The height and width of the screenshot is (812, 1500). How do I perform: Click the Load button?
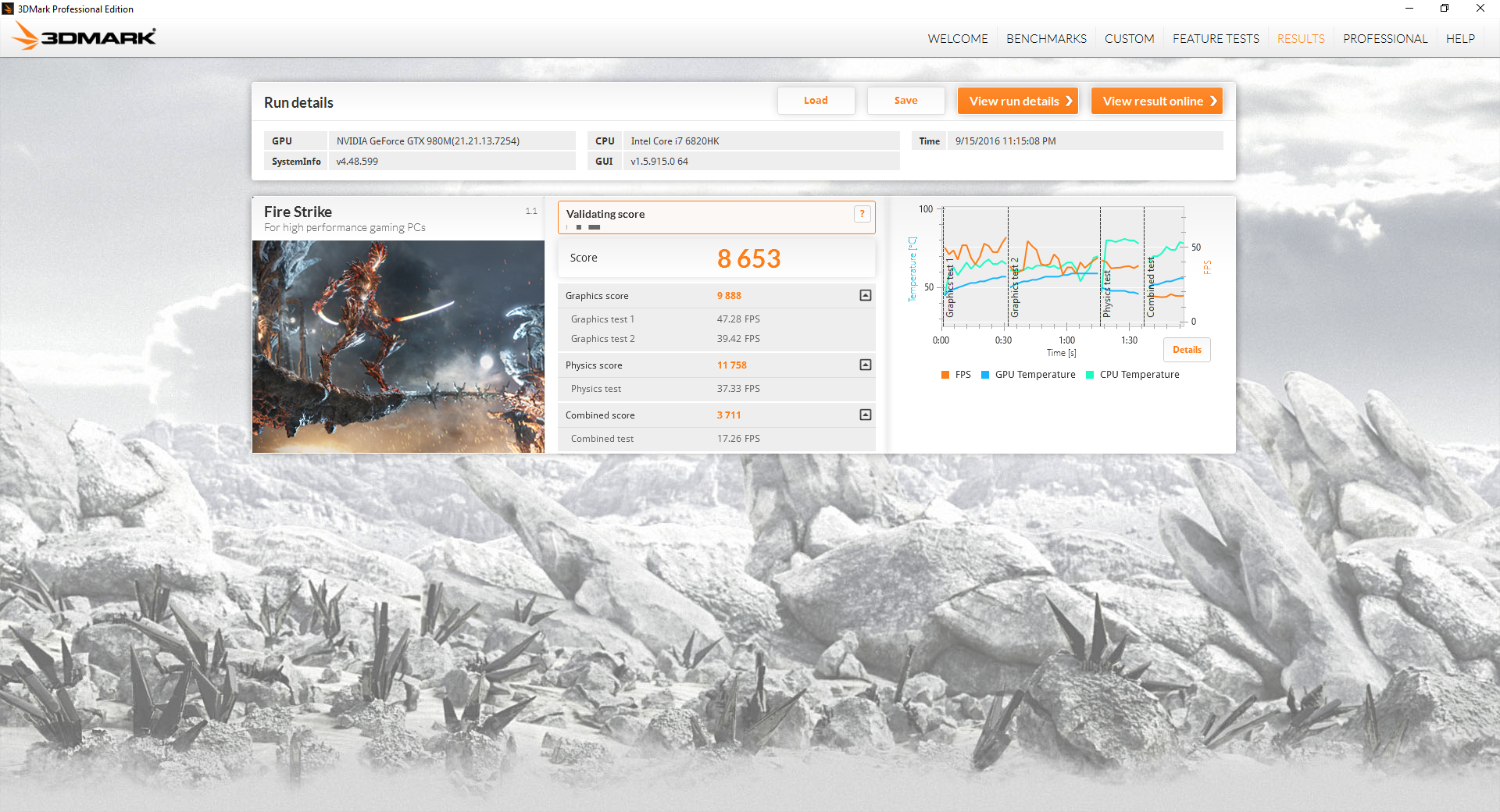click(x=816, y=101)
